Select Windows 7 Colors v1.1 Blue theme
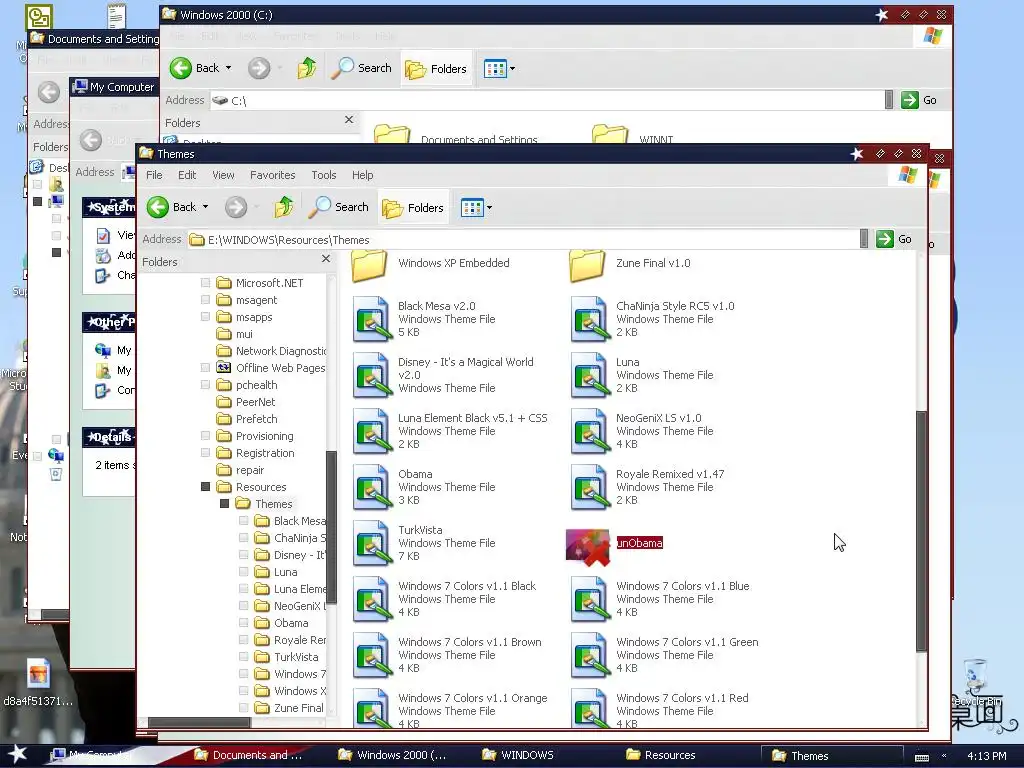Viewport: 1024px width, 768px height. tap(589, 599)
